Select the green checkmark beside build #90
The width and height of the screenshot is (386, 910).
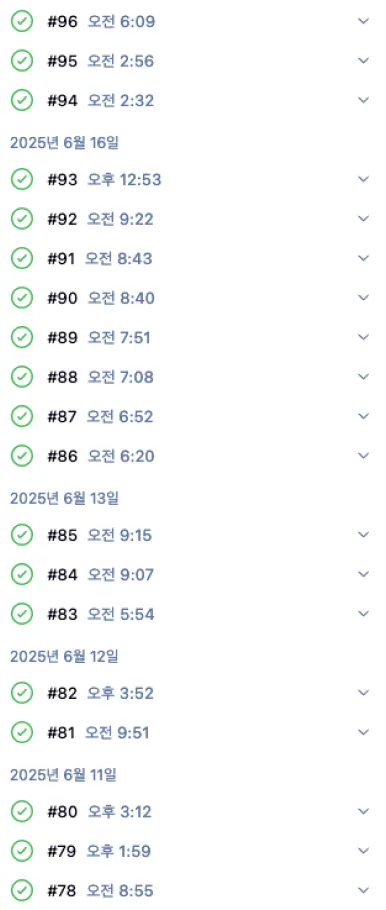coord(22,298)
